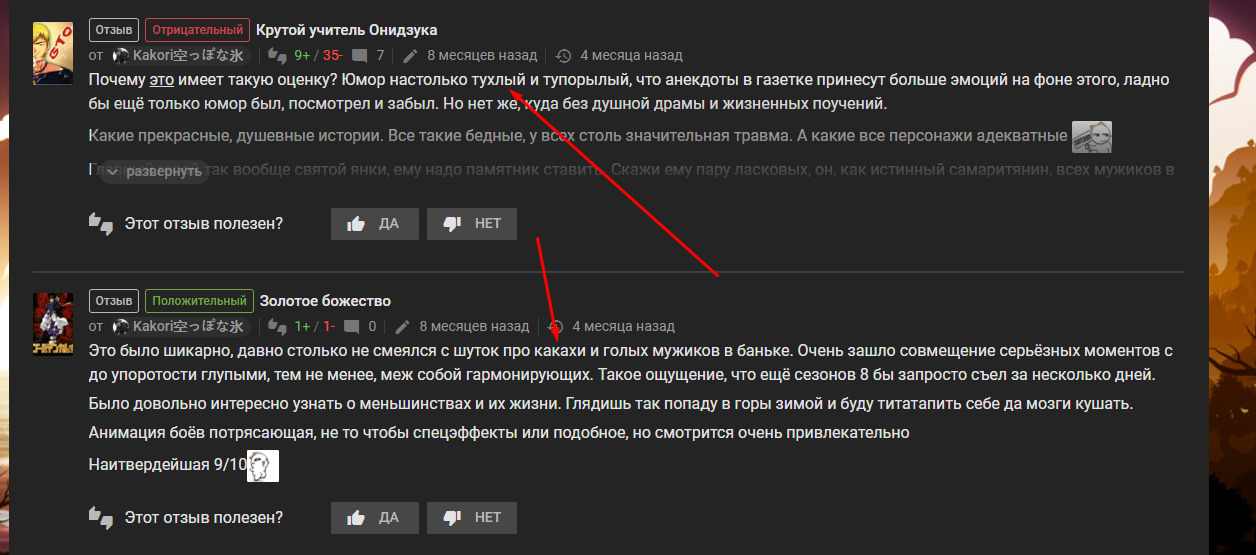Click the Отрицательный tag label

point(196,30)
